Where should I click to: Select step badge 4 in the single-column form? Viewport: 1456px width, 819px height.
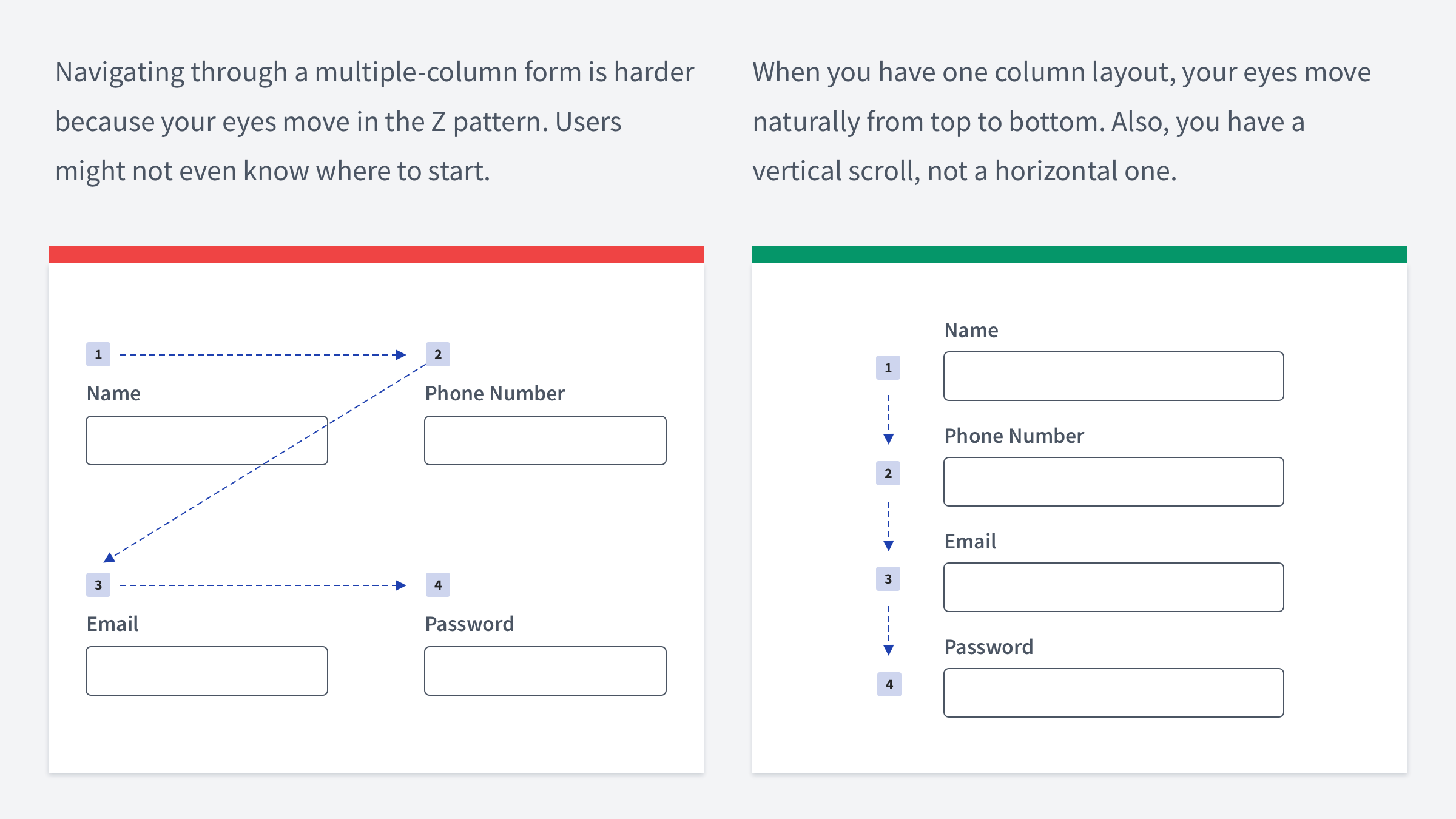pyautogui.click(x=889, y=684)
